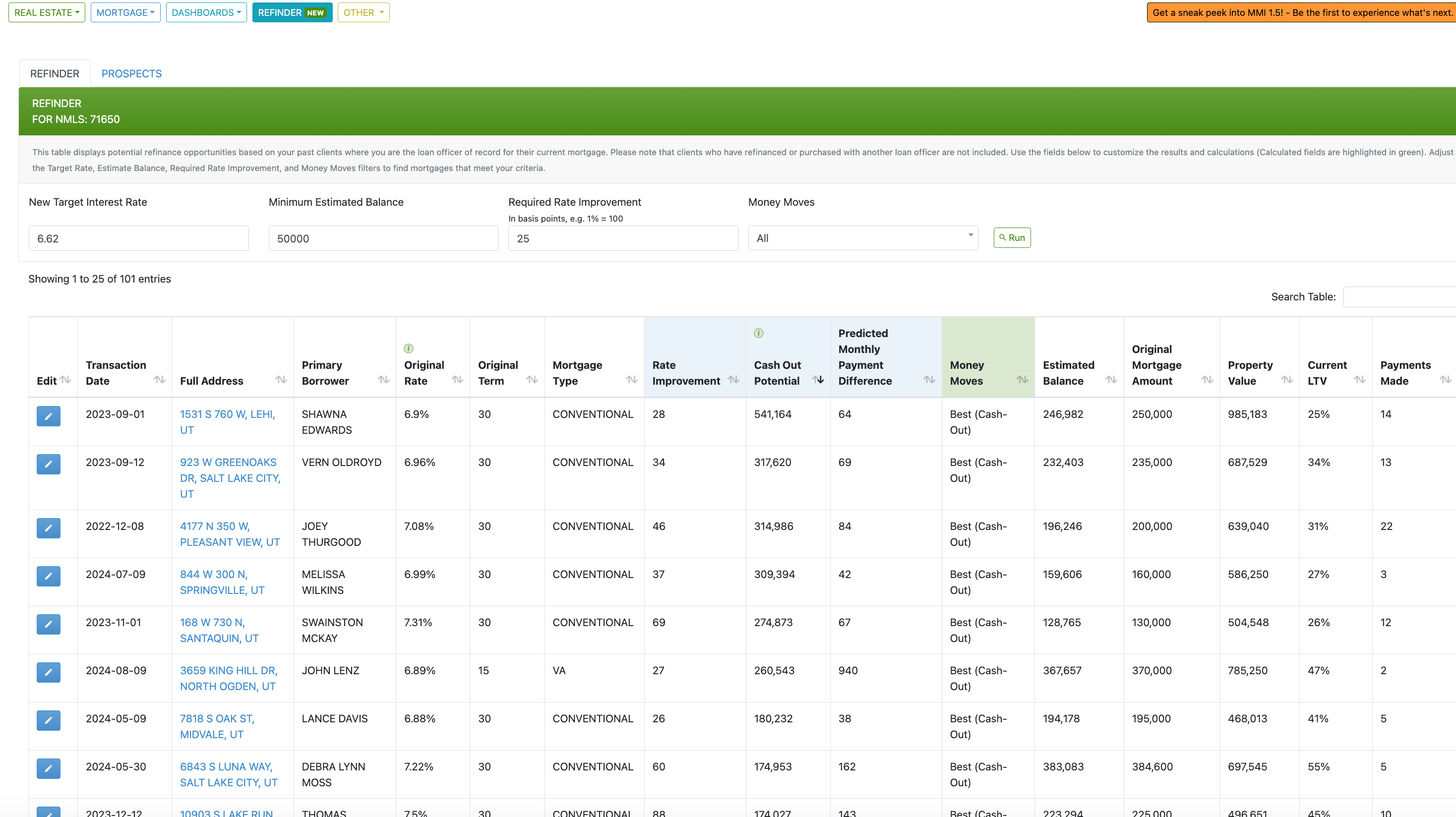Click edit pencil for Debra Lynn Moss row

(x=48, y=768)
